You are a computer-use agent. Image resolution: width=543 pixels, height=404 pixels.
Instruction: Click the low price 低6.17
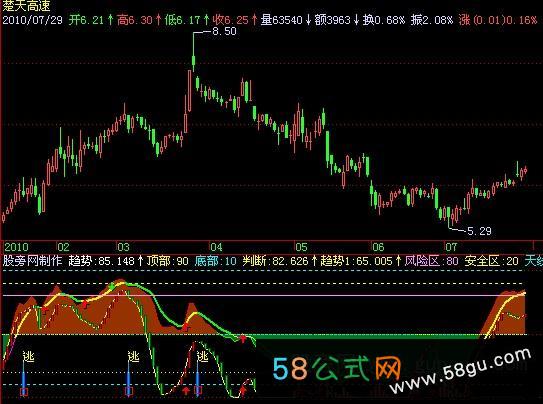tap(183, 20)
